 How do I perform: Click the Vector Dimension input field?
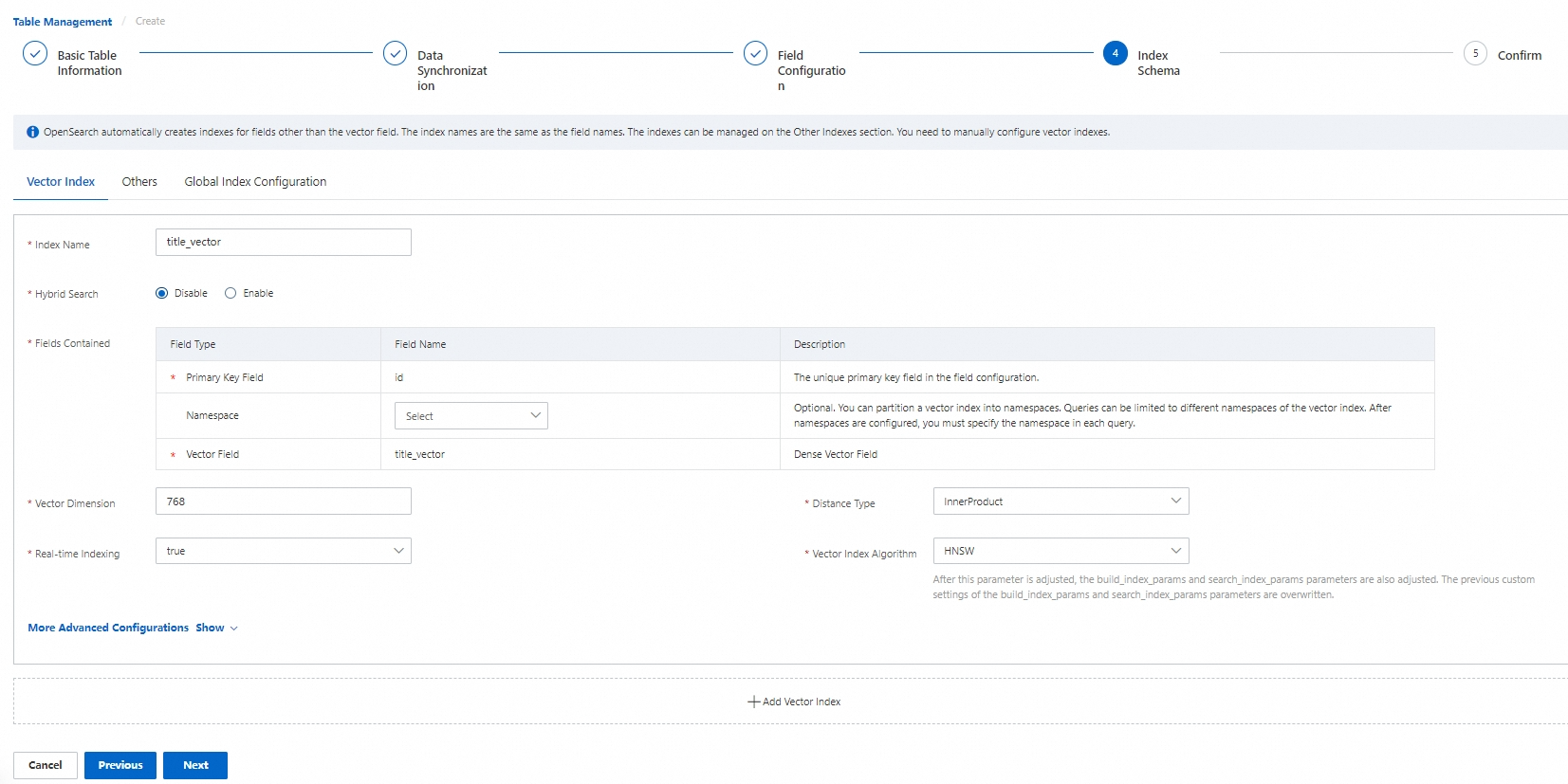tap(283, 501)
